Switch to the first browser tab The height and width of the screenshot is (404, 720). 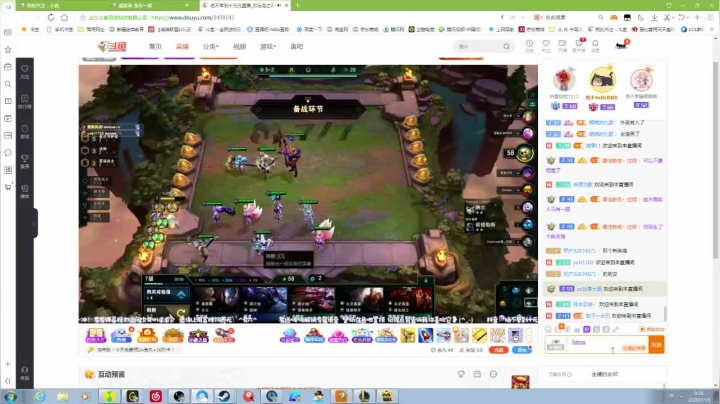click(60, 5)
